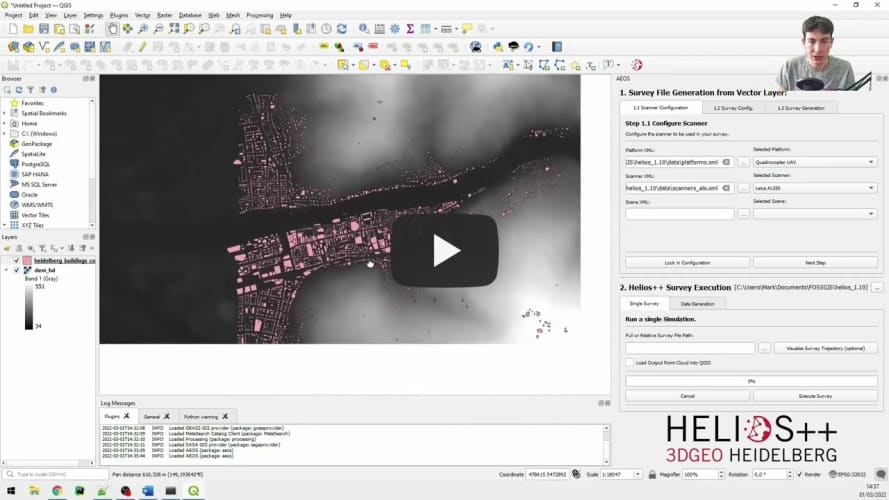Viewport: 889px width, 500px height.
Task: Select the Zoom Out magnifier tool
Action: [158, 29]
